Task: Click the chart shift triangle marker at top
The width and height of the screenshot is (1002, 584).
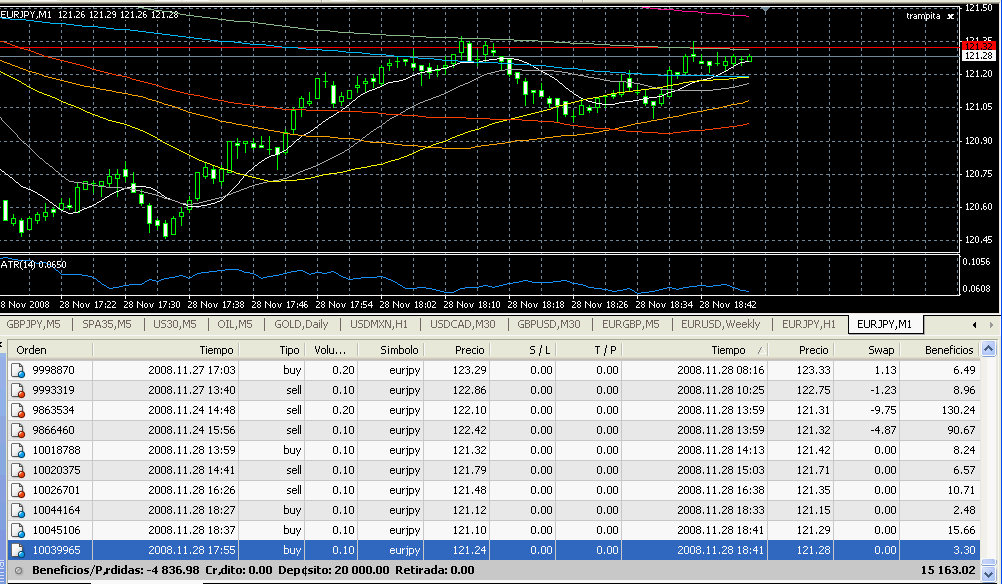Action: [x=766, y=10]
